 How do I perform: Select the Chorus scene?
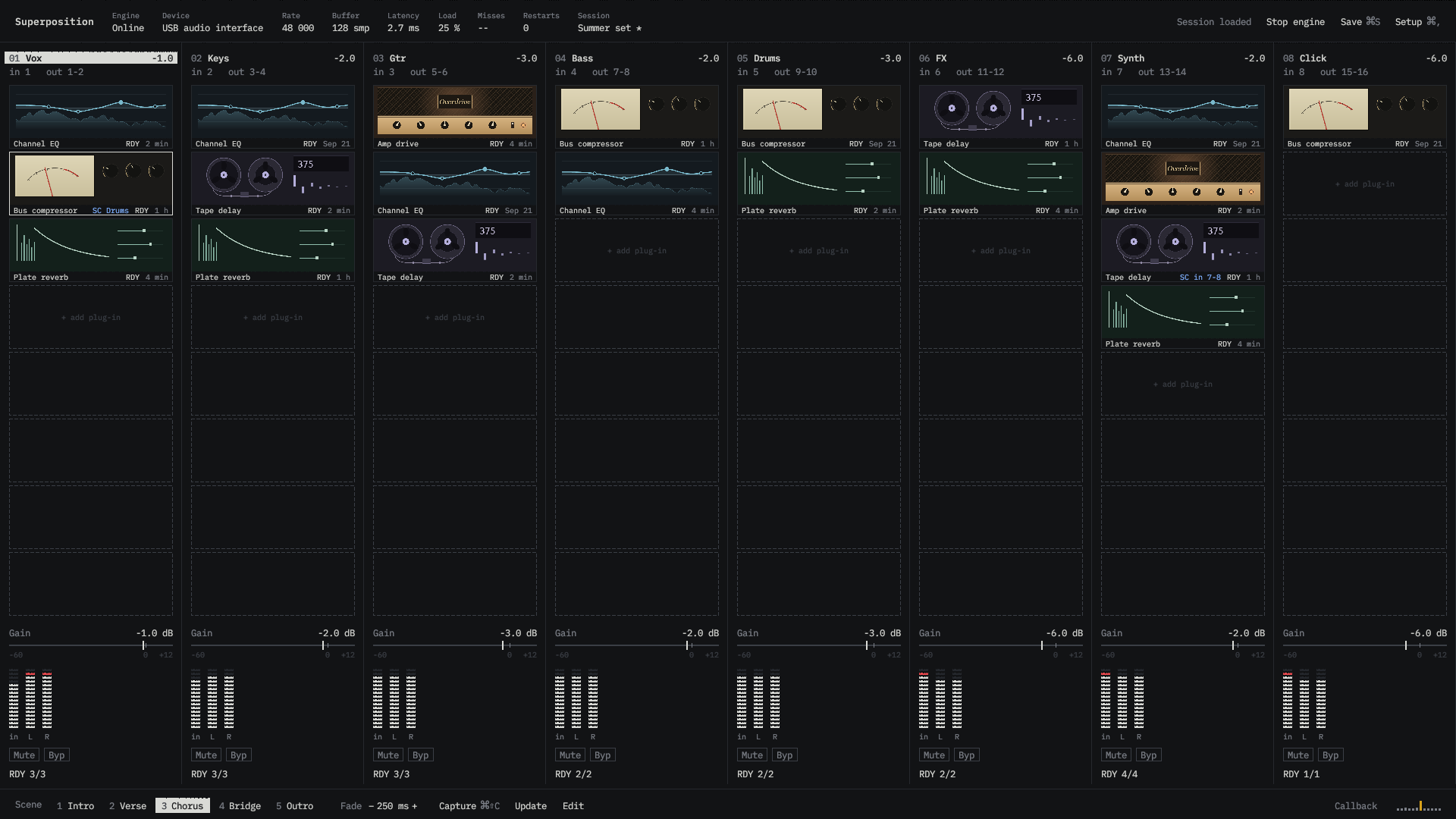(x=182, y=806)
